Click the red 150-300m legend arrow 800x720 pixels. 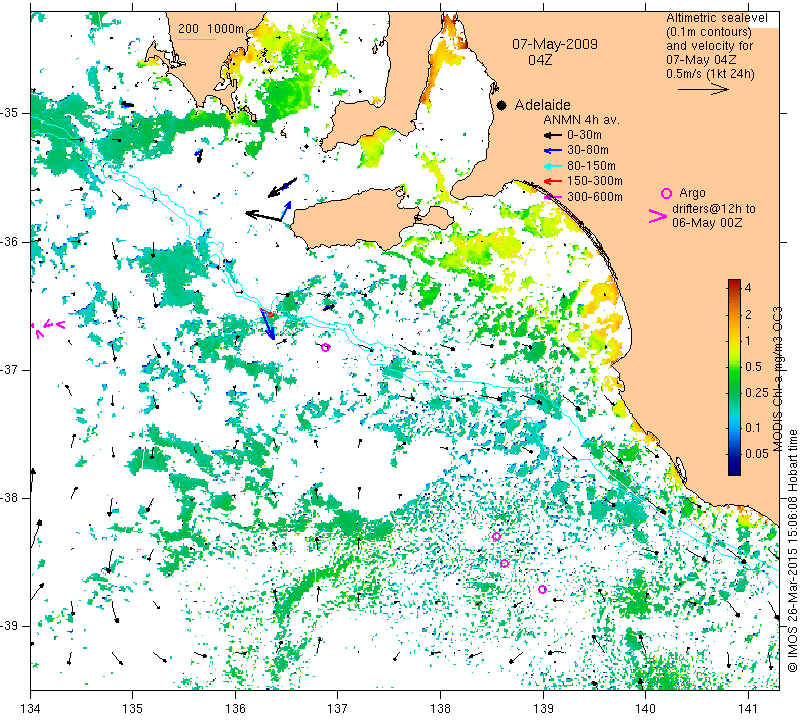click(553, 181)
